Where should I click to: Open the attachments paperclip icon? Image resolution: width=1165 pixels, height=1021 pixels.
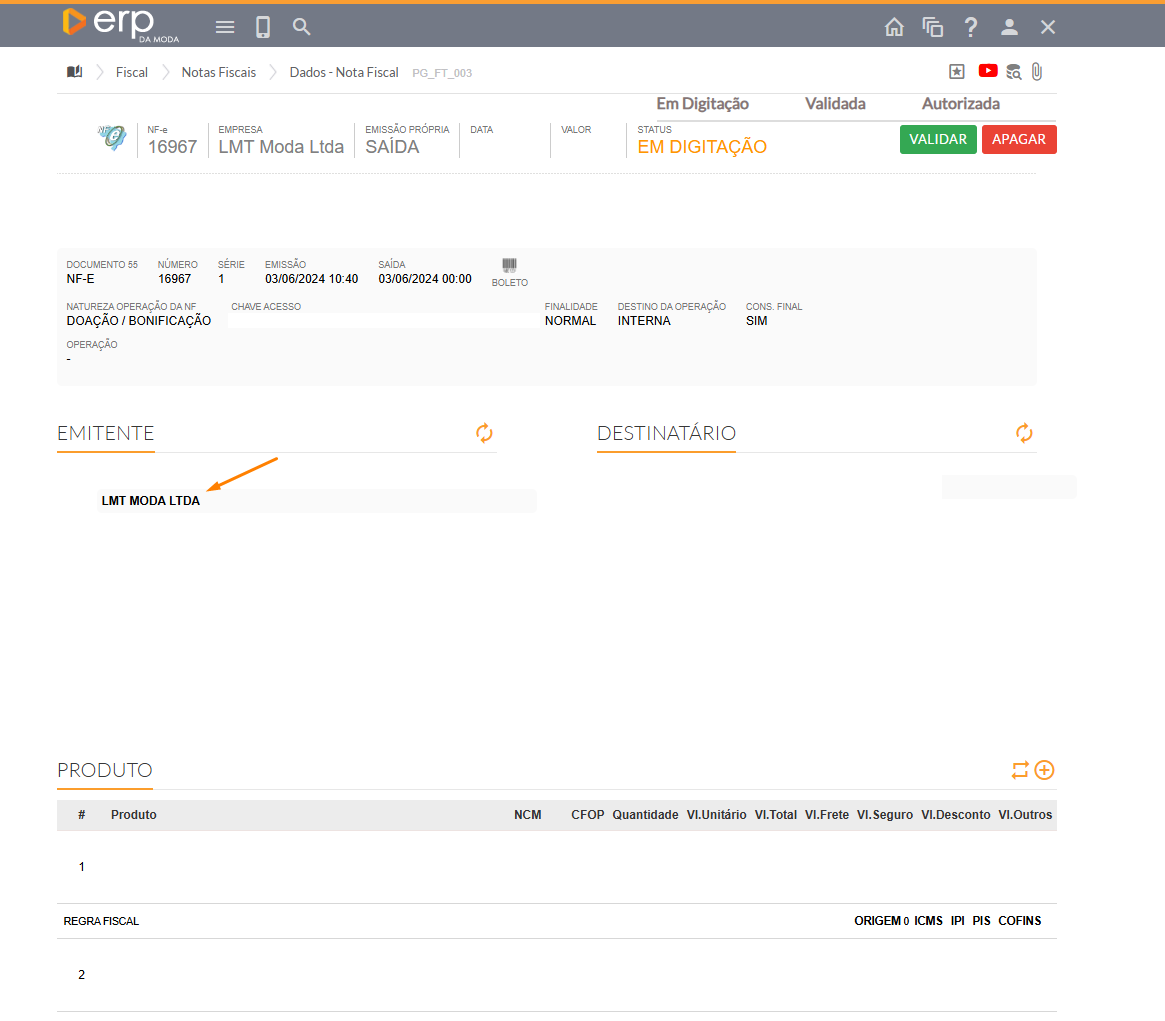[1037, 71]
